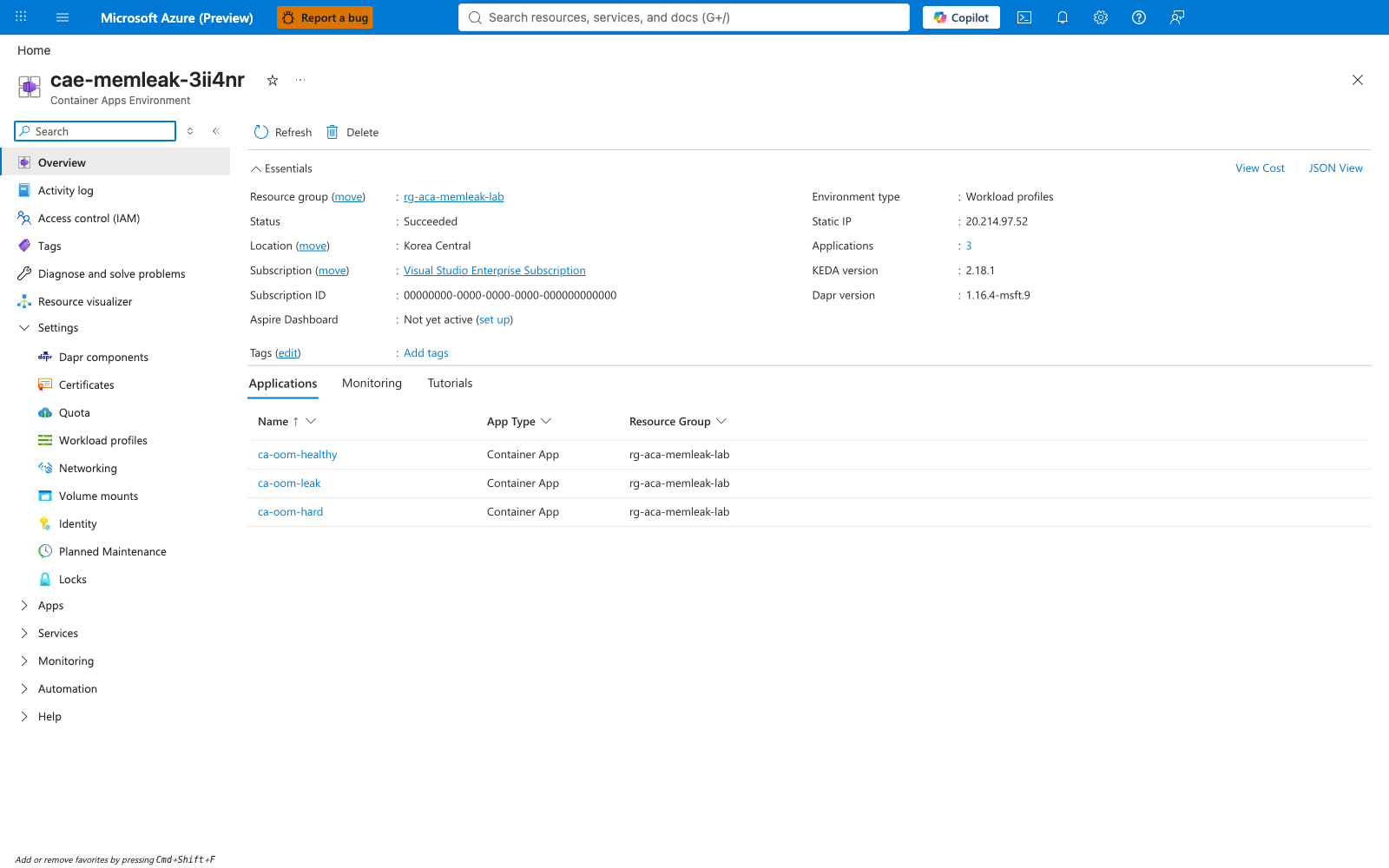The height and width of the screenshot is (868, 1389).
Task: Focus the global search resources field
Action: 684,17
